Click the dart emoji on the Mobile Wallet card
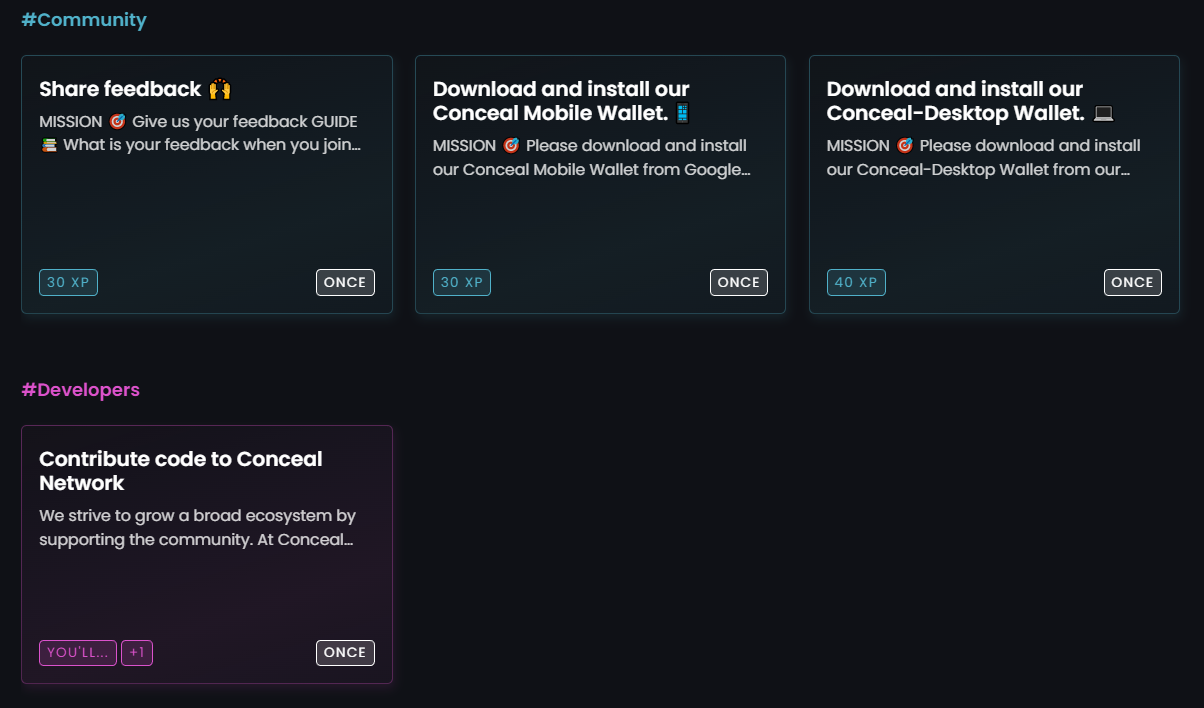The image size is (1204, 708). coord(511,145)
